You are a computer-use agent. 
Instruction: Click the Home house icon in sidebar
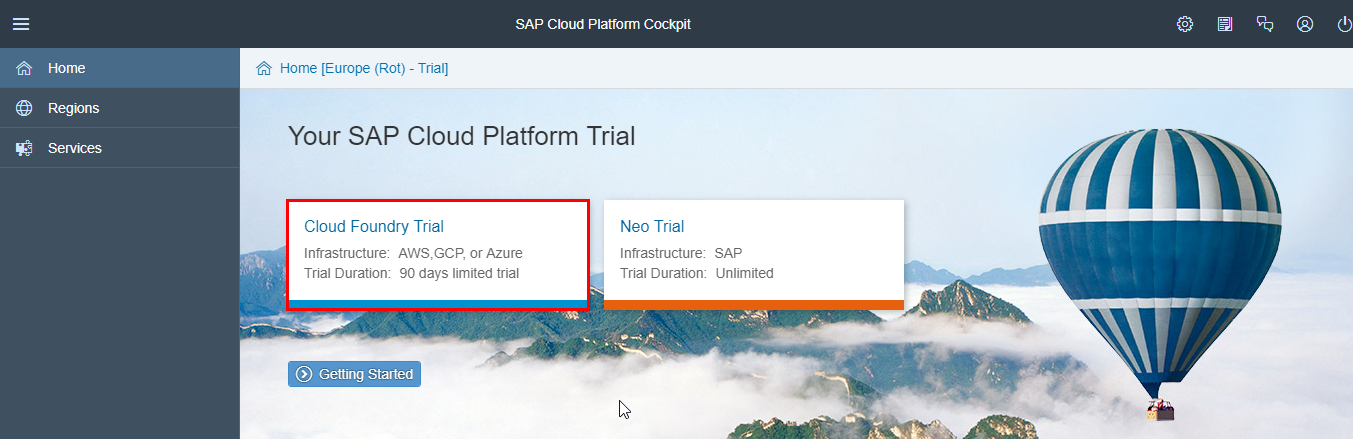tap(24, 68)
